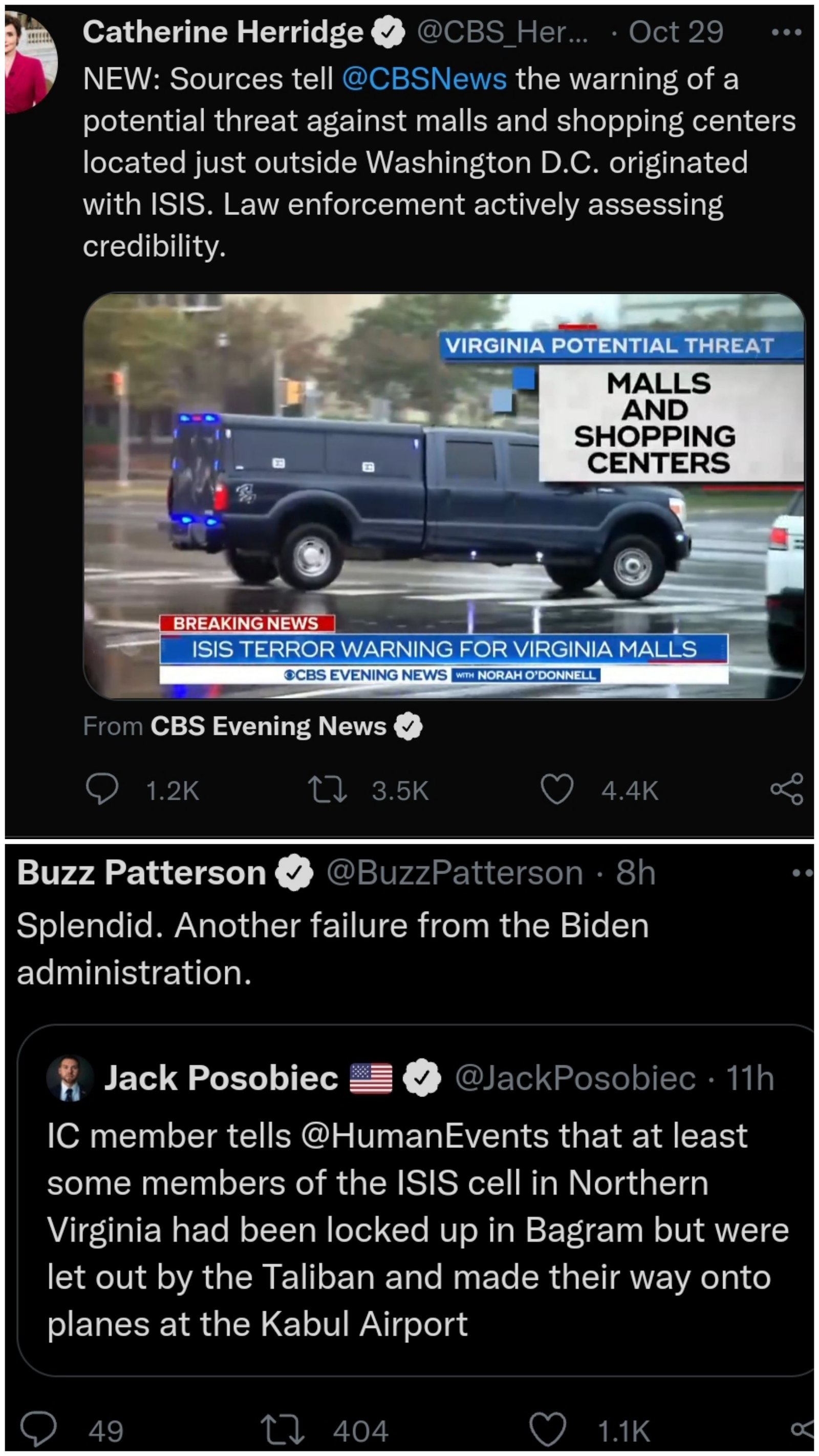Like the Catherine Herridge tweet
The height and width of the screenshot is (1456, 819).
point(557,789)
